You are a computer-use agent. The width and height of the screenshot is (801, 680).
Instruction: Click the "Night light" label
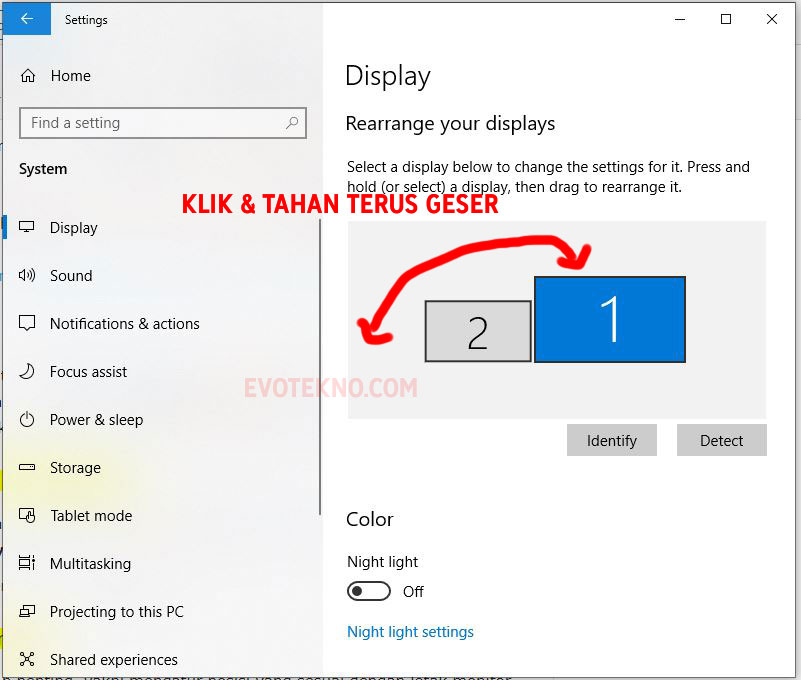coord(382,562)
